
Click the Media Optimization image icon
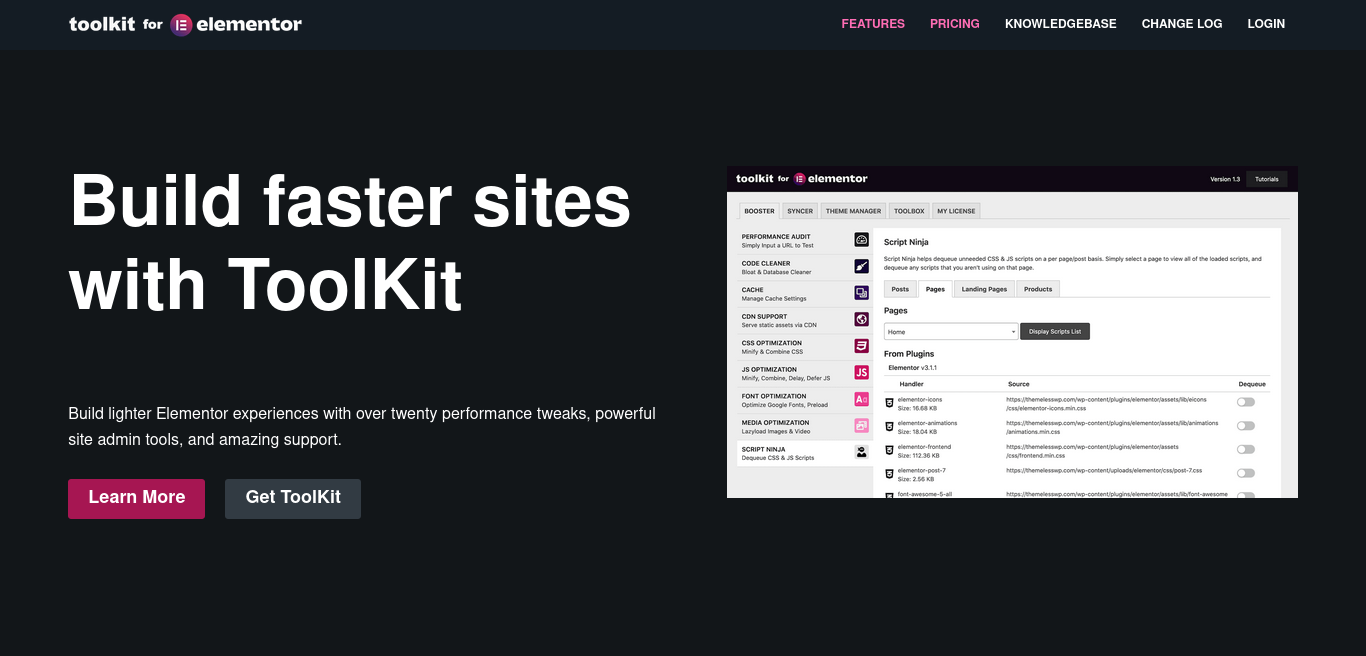click(861, 425)
